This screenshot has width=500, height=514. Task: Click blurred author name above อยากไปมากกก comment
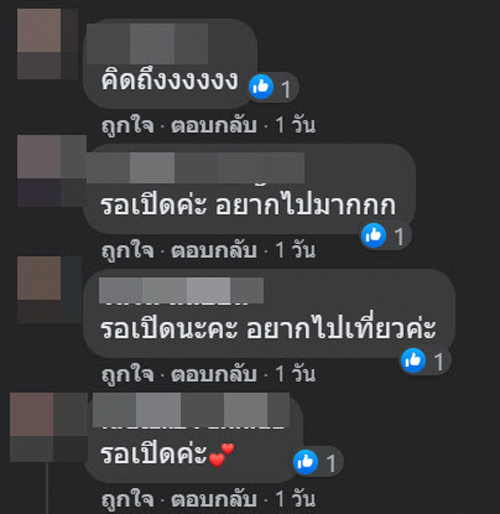coord(196,168)
